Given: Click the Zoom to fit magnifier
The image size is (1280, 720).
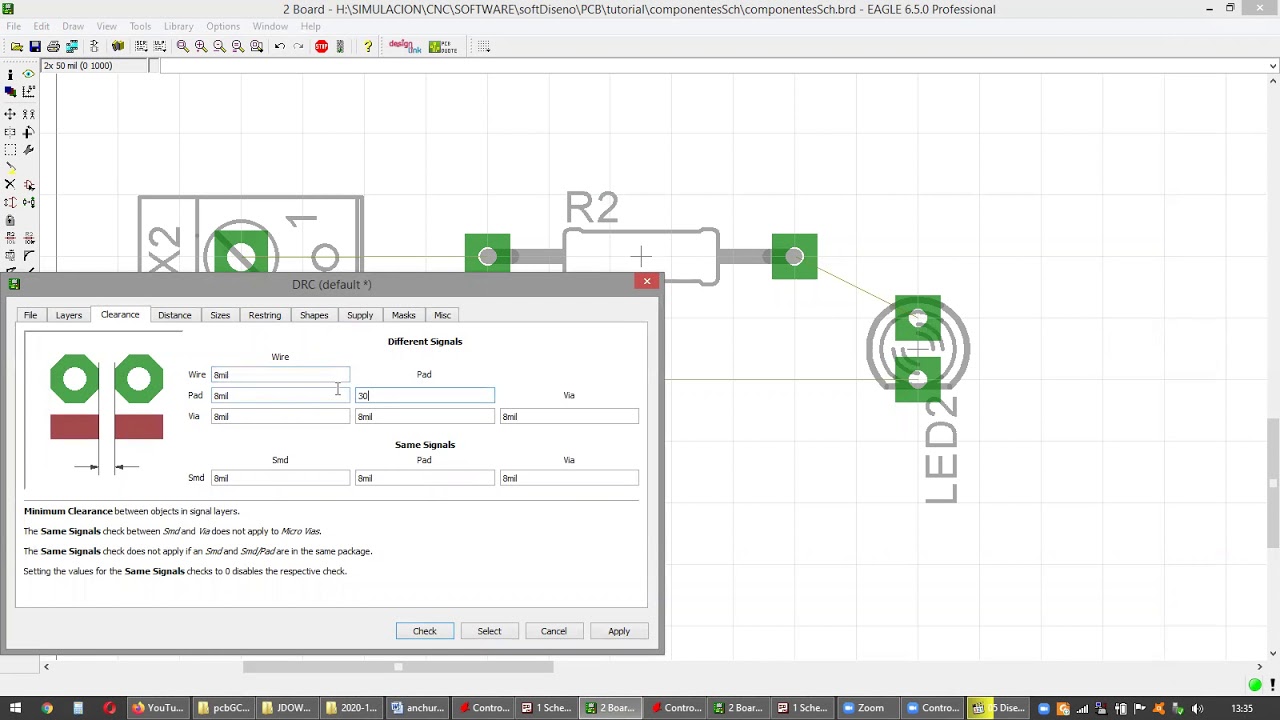Looking at the screenshot, I should tap(183, 47).
